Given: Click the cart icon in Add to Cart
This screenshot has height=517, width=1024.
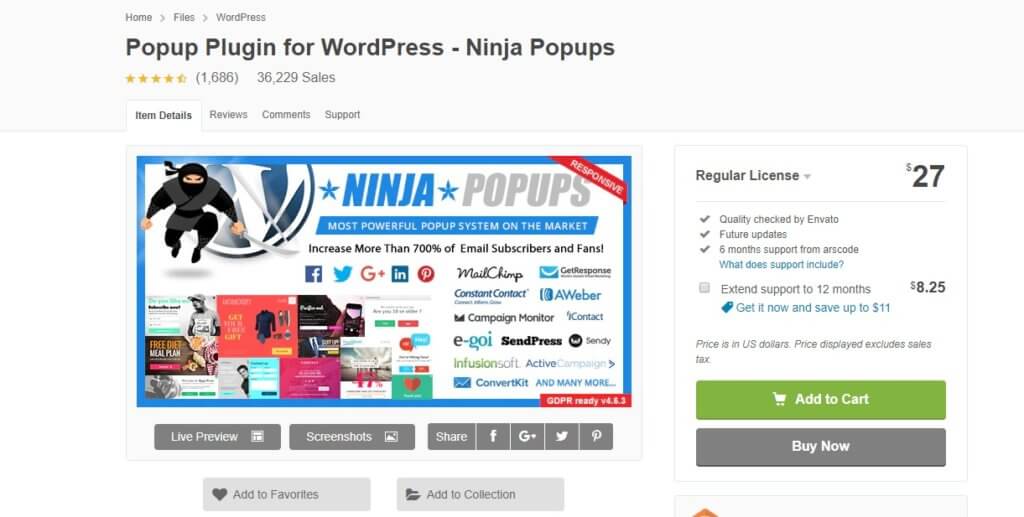Looking at the screenshot, I should 779,399.
